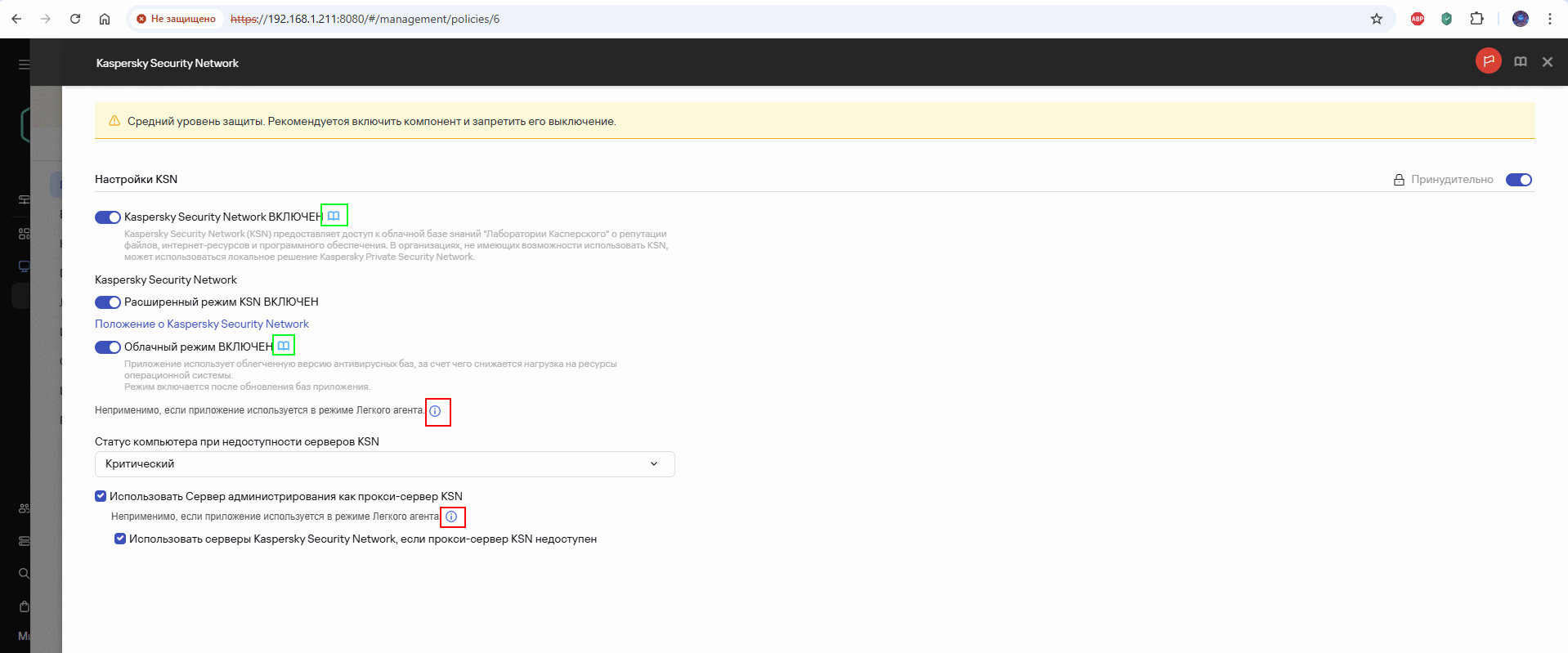Open the ABP extension icon
The image size is (1568, 653).
pyautogui.click(x=1418, y=19)
